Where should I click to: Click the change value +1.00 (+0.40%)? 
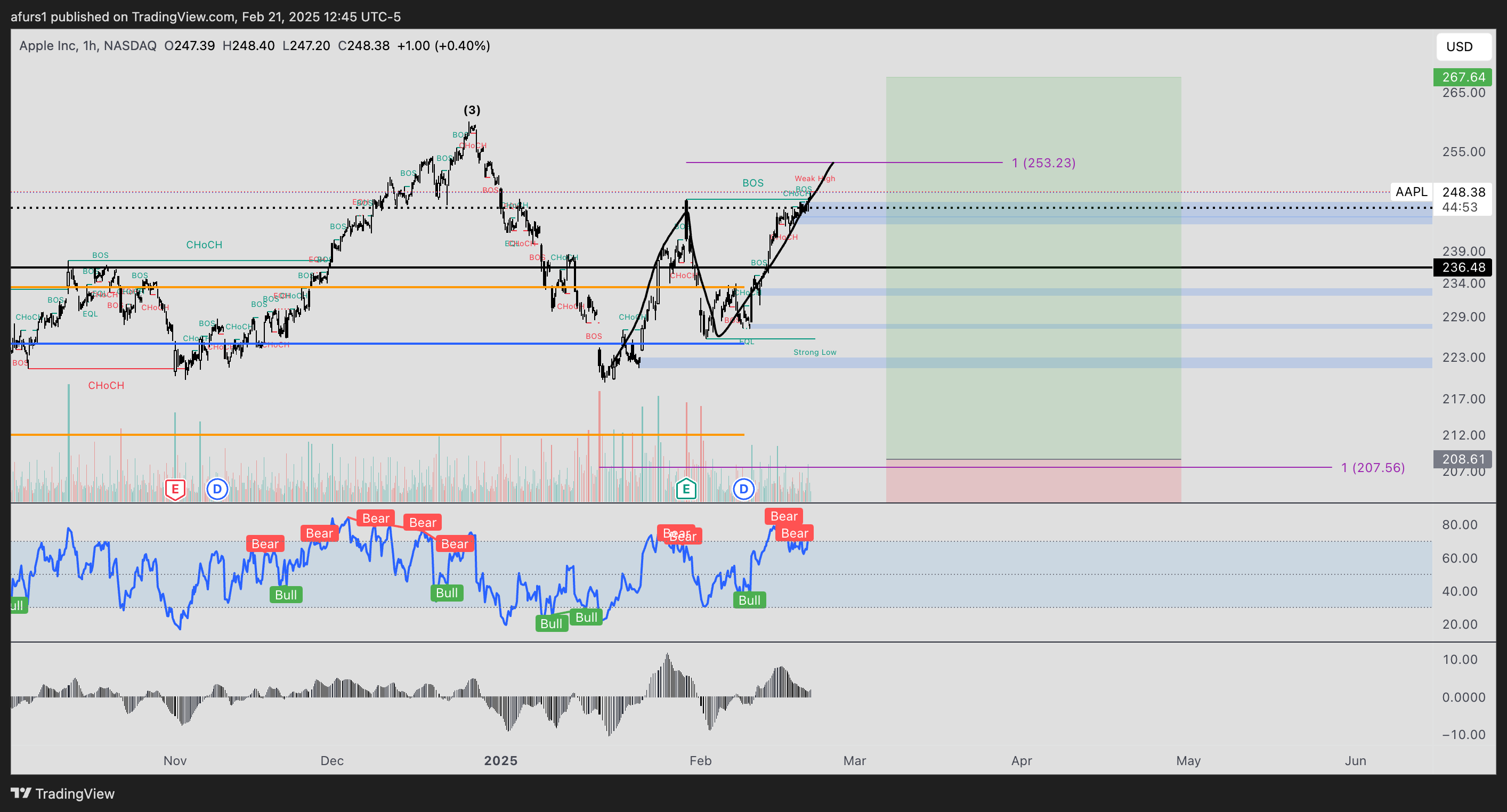[x=443, y=46]
